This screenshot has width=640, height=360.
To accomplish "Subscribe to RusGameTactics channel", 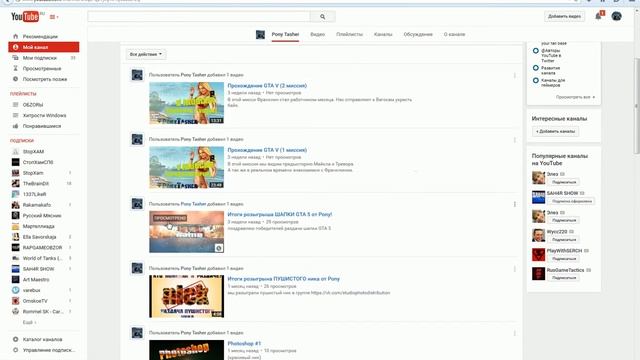I will [564, 278].
